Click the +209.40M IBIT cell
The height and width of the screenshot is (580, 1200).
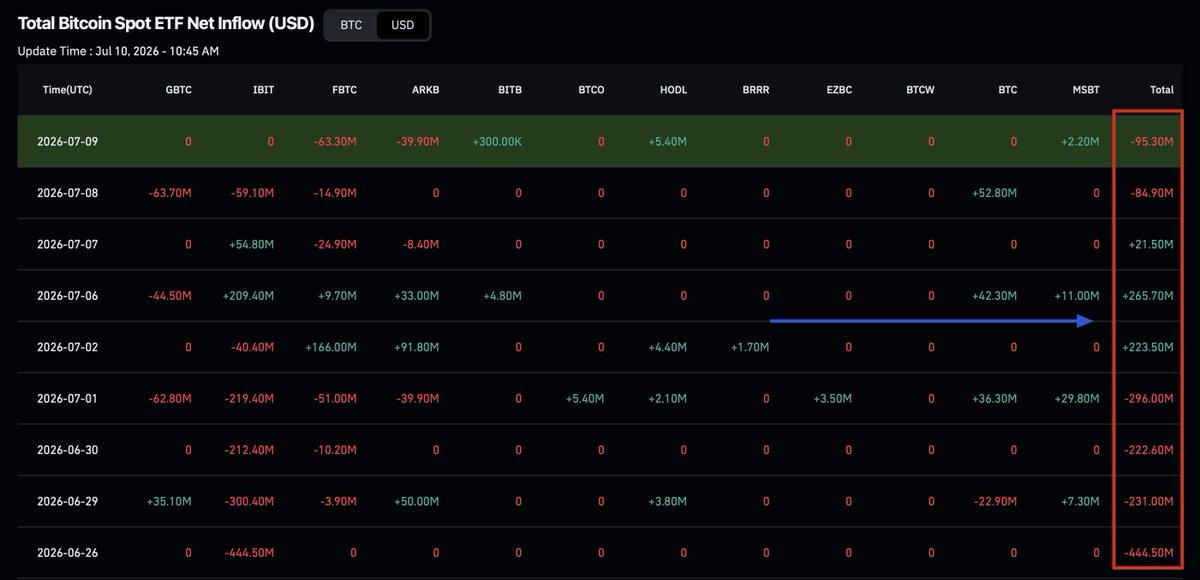tap(248, 296)
